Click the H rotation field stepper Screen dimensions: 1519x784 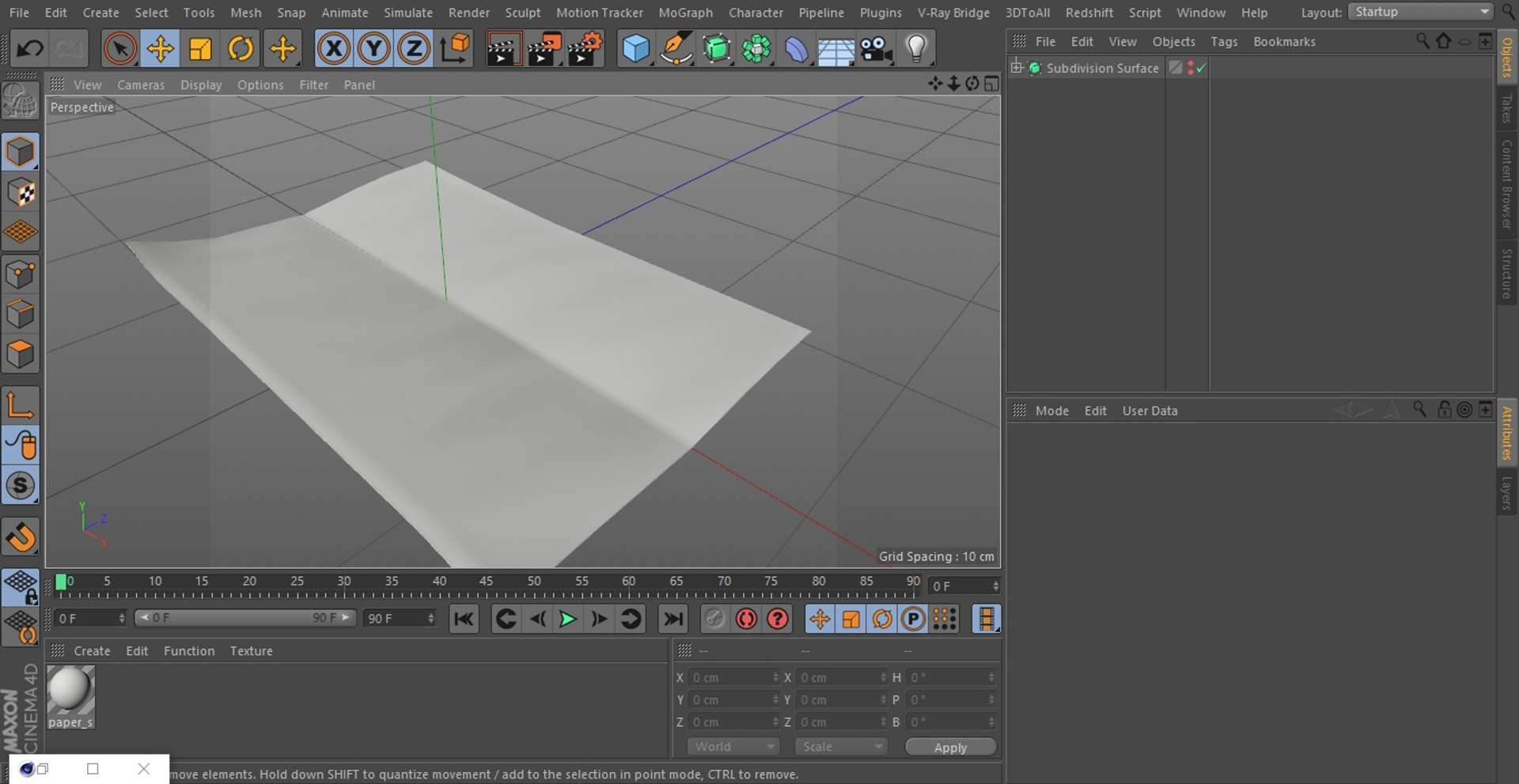991,677
